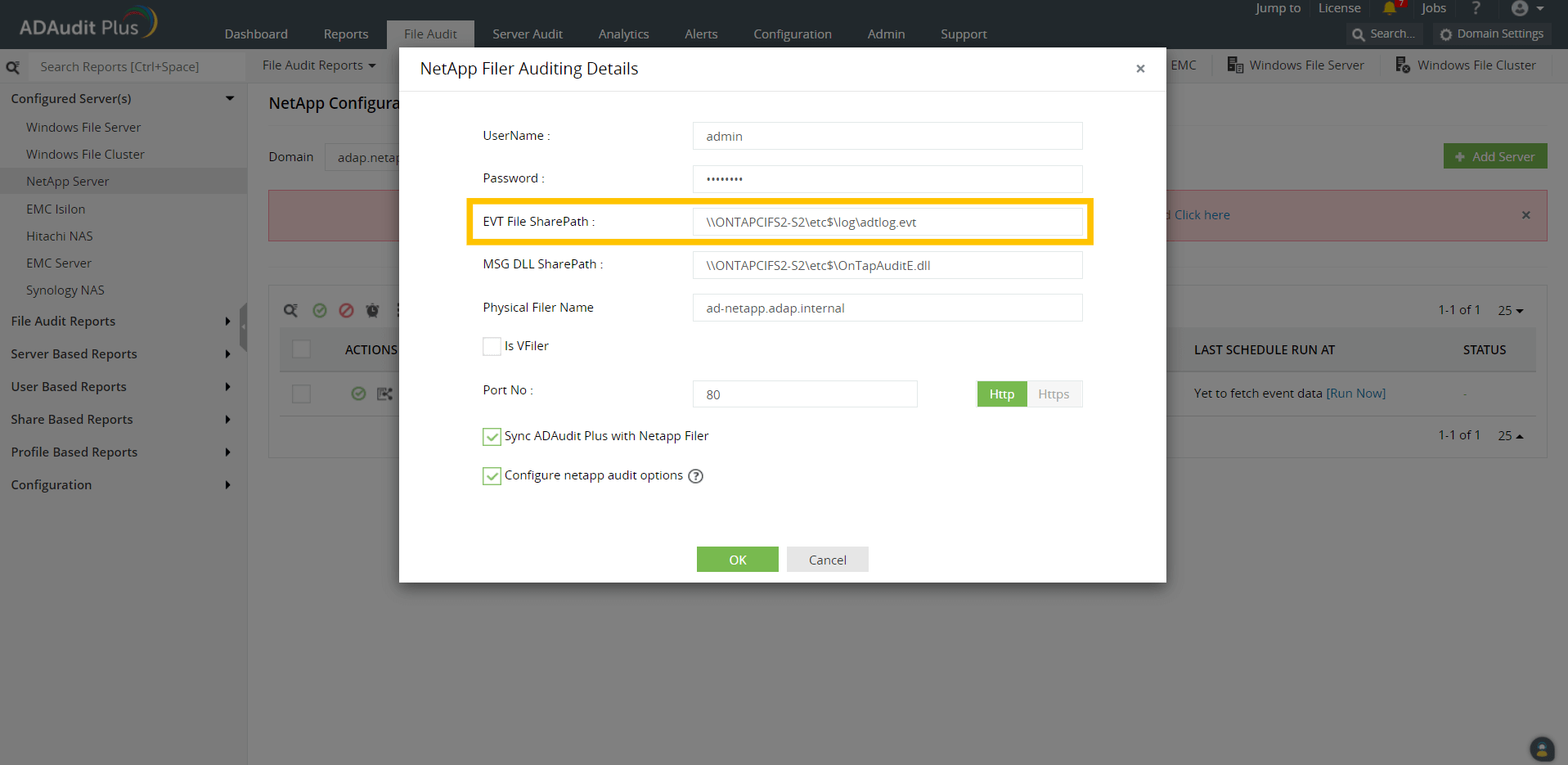Image resolution: width=1568 pixels, height=765 pixels.
Task: Open the Analytics tab
Action: click(x=623, y=34)
